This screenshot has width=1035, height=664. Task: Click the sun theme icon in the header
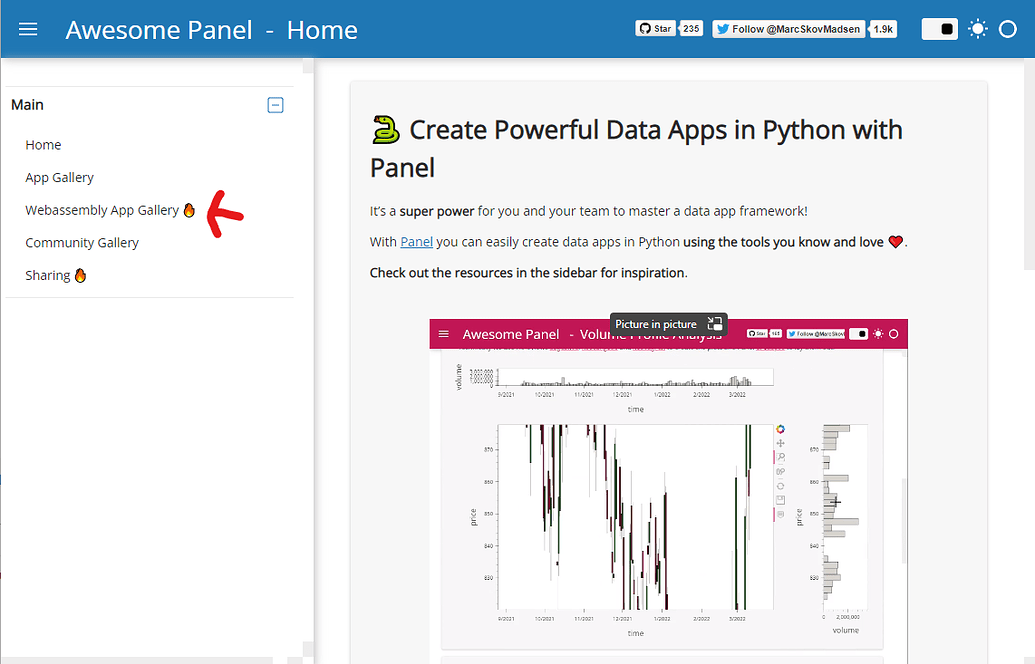pyautogui.click(x=977, y=29)
